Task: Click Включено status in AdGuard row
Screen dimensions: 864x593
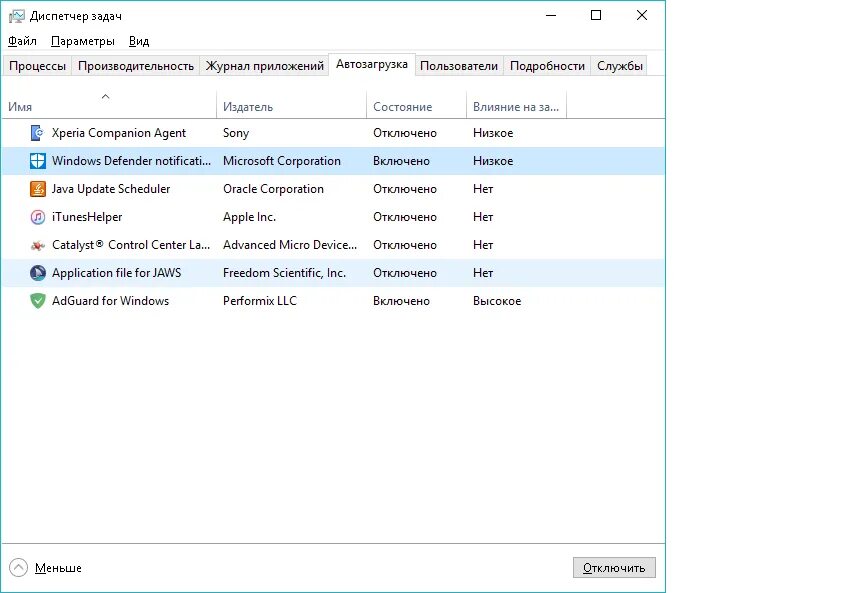Action: tap(401, 301)
